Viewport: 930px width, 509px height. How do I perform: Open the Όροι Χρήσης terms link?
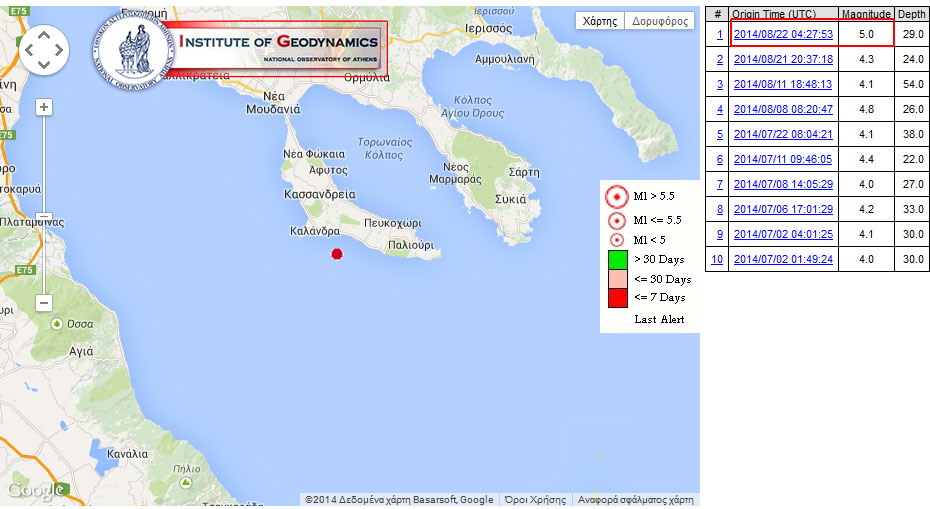click(x=535, y=500)
